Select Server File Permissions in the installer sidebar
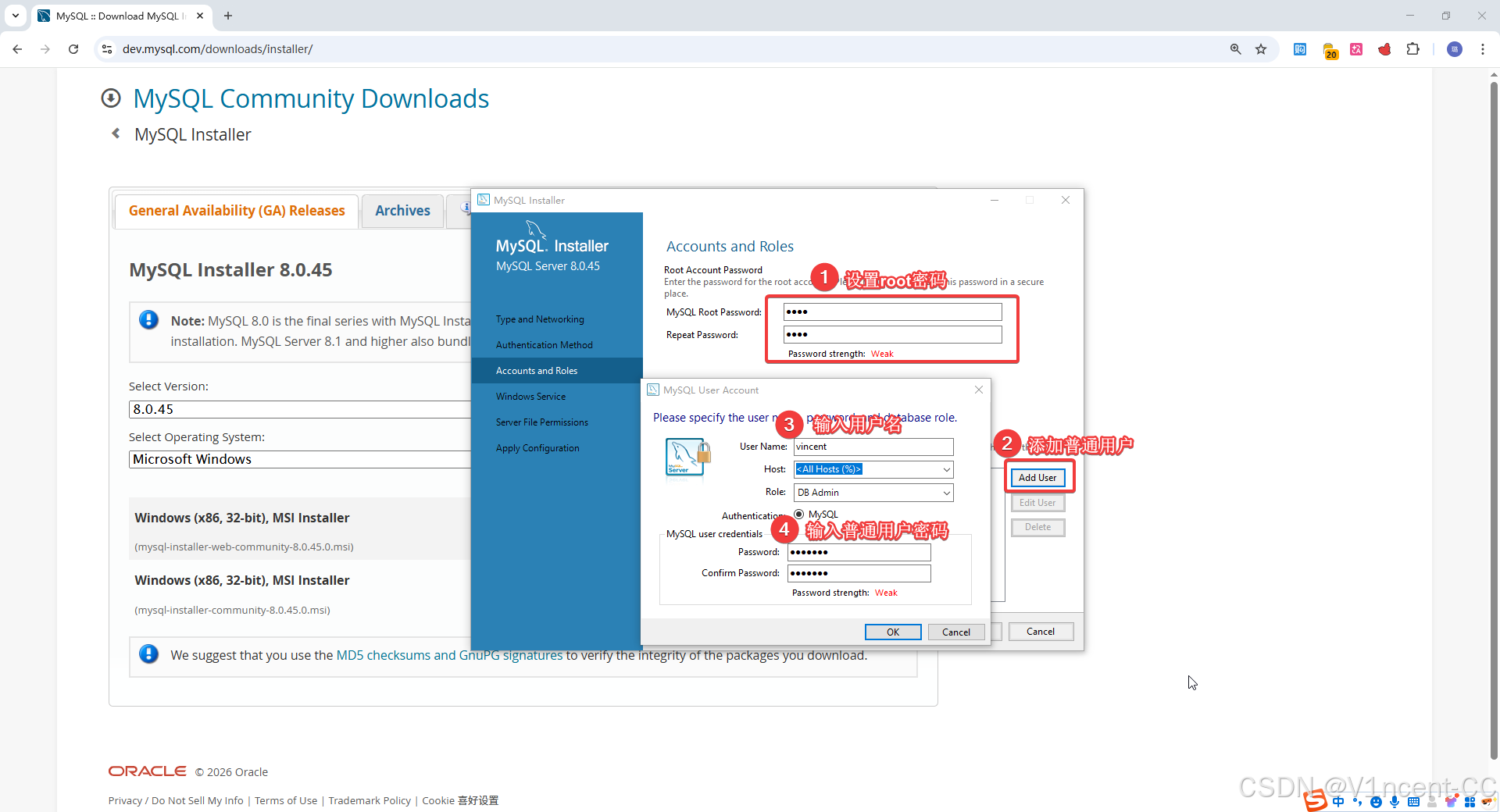Image resolution: width=1500 pixels, height=812 pixels. click(x=541, y=422)
